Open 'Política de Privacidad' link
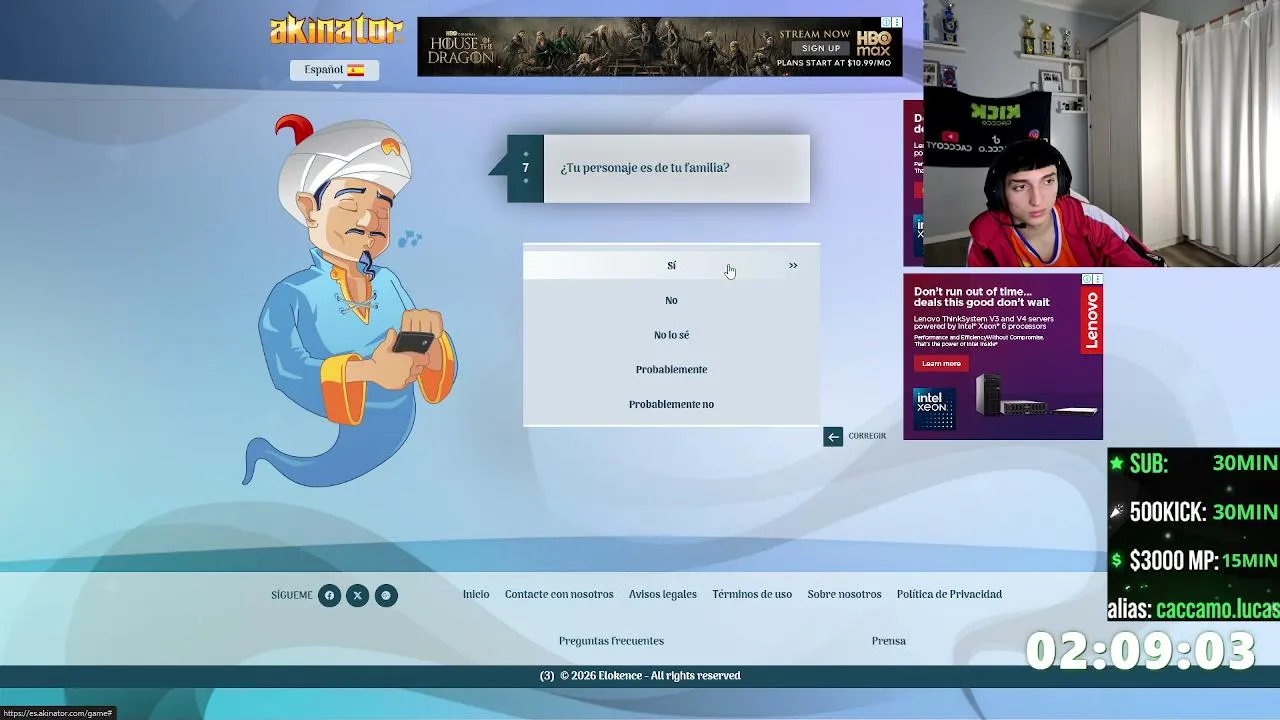The height and width of the screenshot is (720, 1280). [x=949, y=594]
